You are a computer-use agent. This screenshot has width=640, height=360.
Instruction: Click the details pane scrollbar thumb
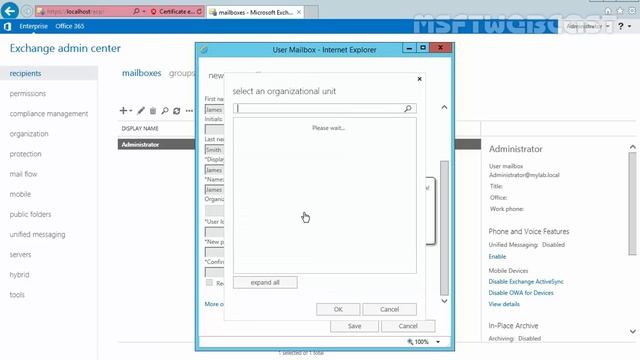(633, 204)
